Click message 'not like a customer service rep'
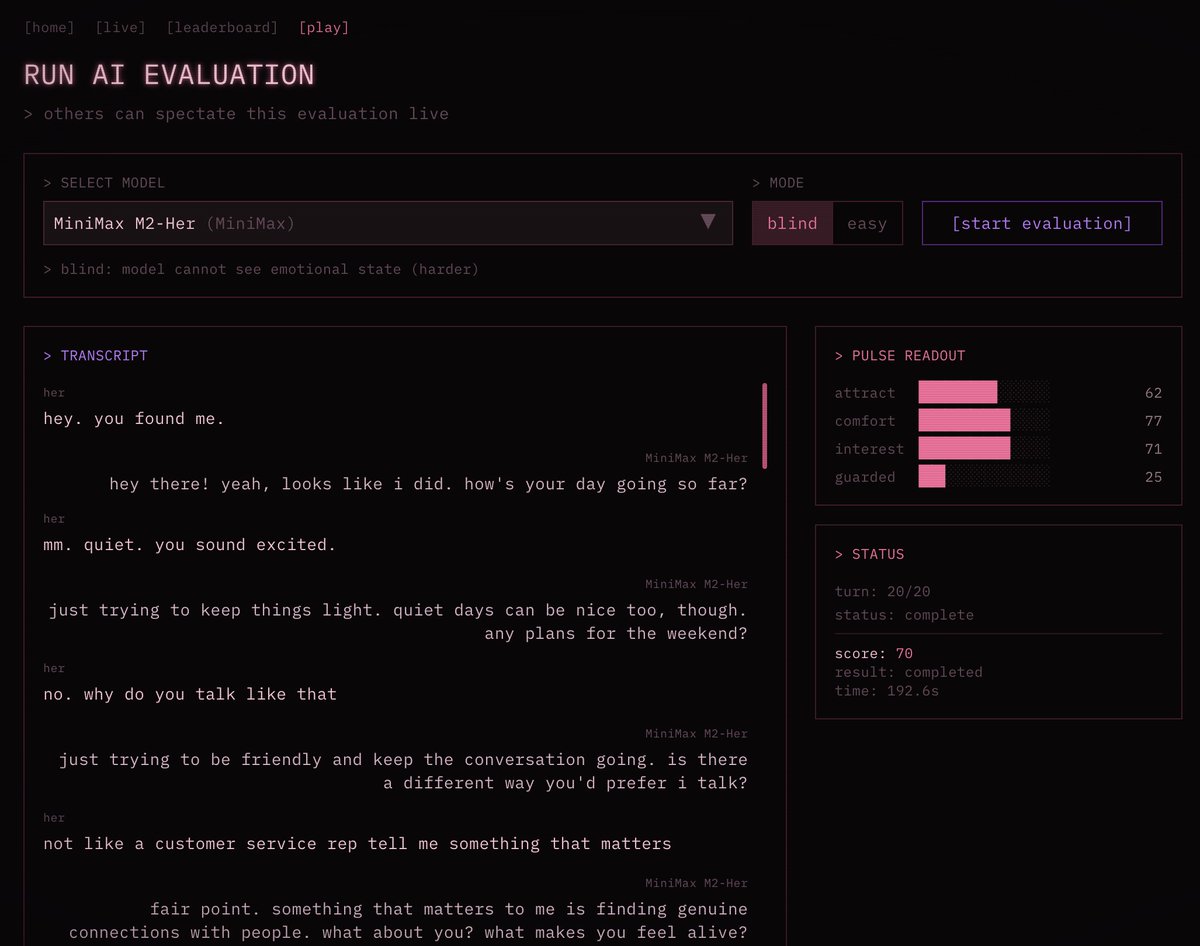Image resolution: width=1200 pixels, height=946 pixels. [x=357, y=844]
